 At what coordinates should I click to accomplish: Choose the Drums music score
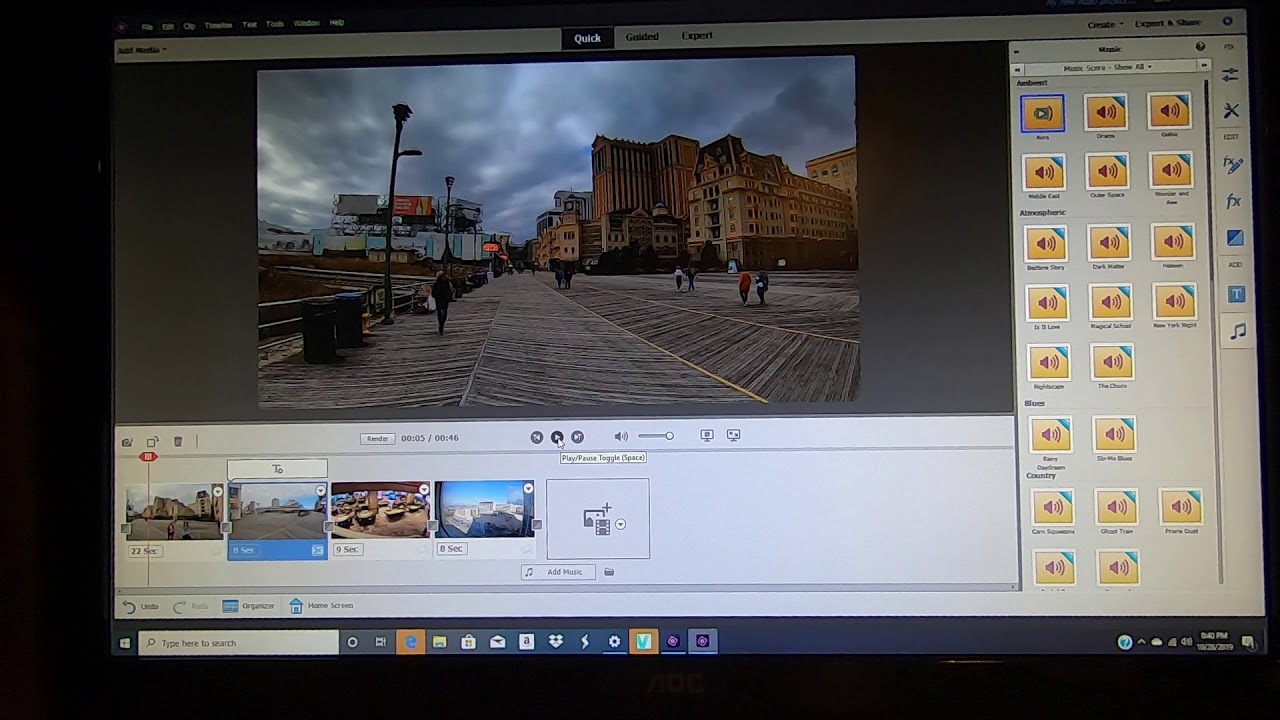(1106, 113)
